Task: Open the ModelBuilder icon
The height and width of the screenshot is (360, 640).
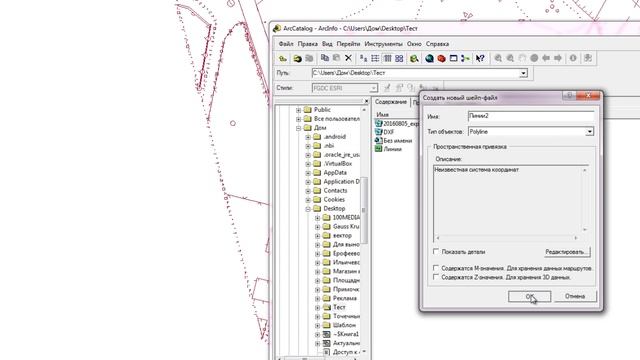Action: [465, 58]
